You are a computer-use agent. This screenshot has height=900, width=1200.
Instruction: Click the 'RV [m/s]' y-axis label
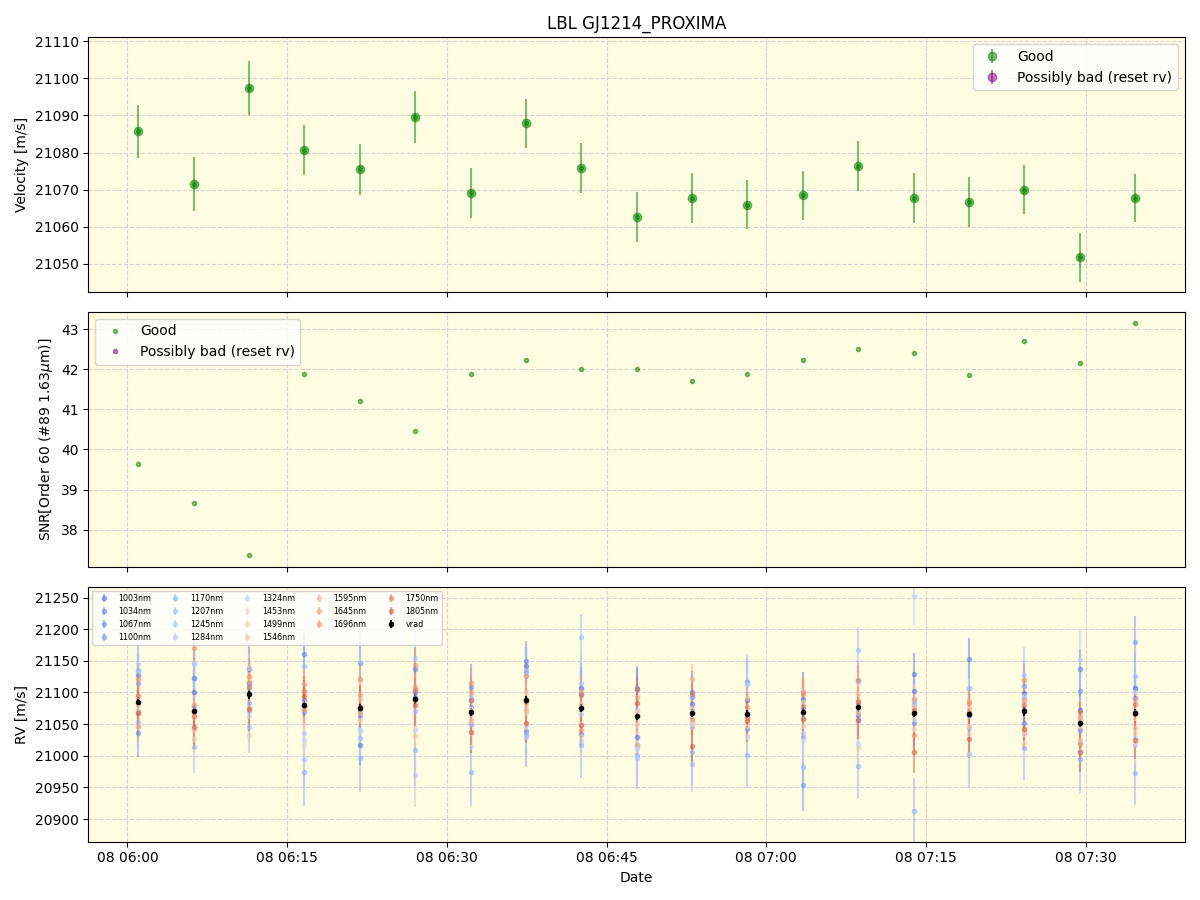21,715
